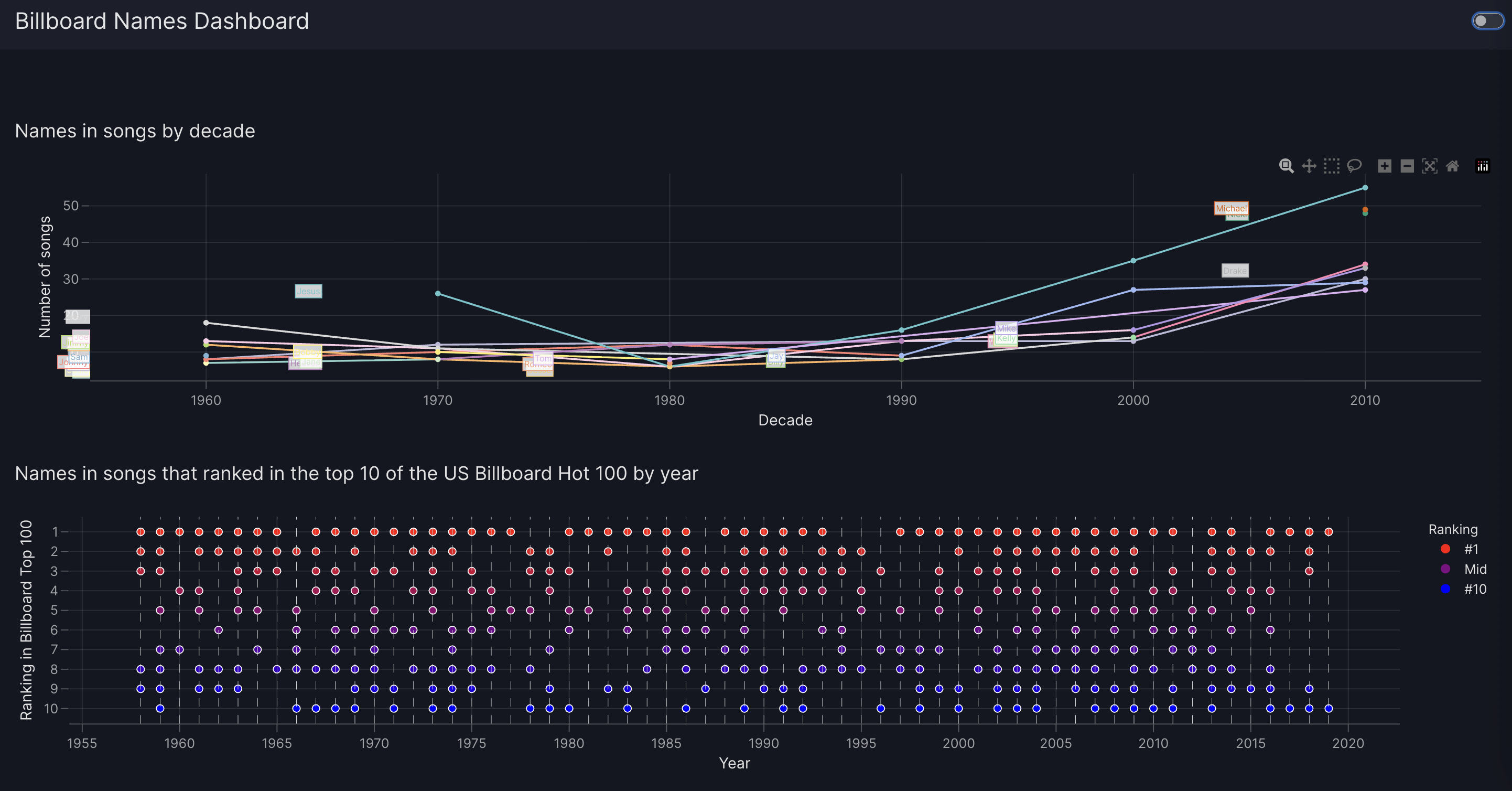Toggle the dark mode switch
Image resolution: width=1512 pixels, height=791 pixels.
pos(1487,21)
